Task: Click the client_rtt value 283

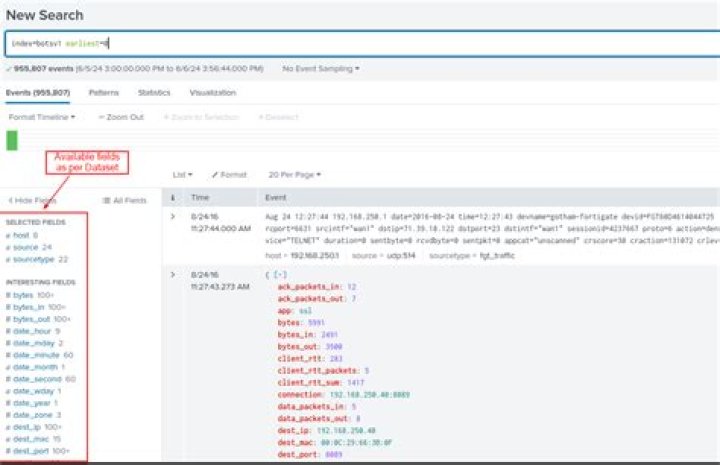Action: (336, 359)
